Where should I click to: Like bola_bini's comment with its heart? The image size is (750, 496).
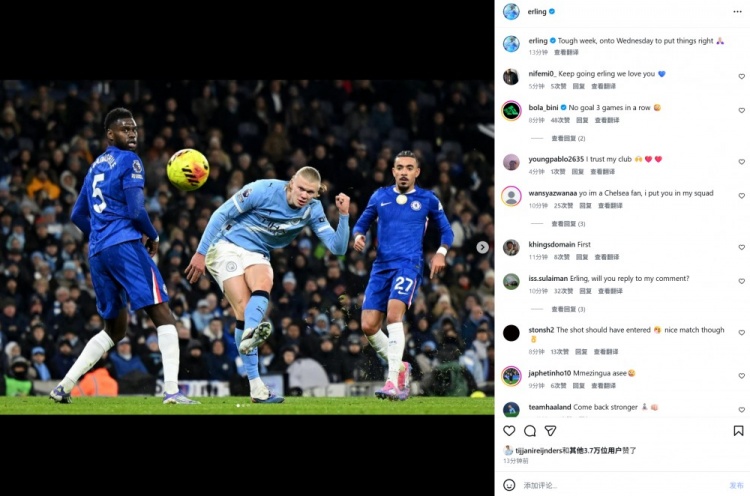[741, 110]
